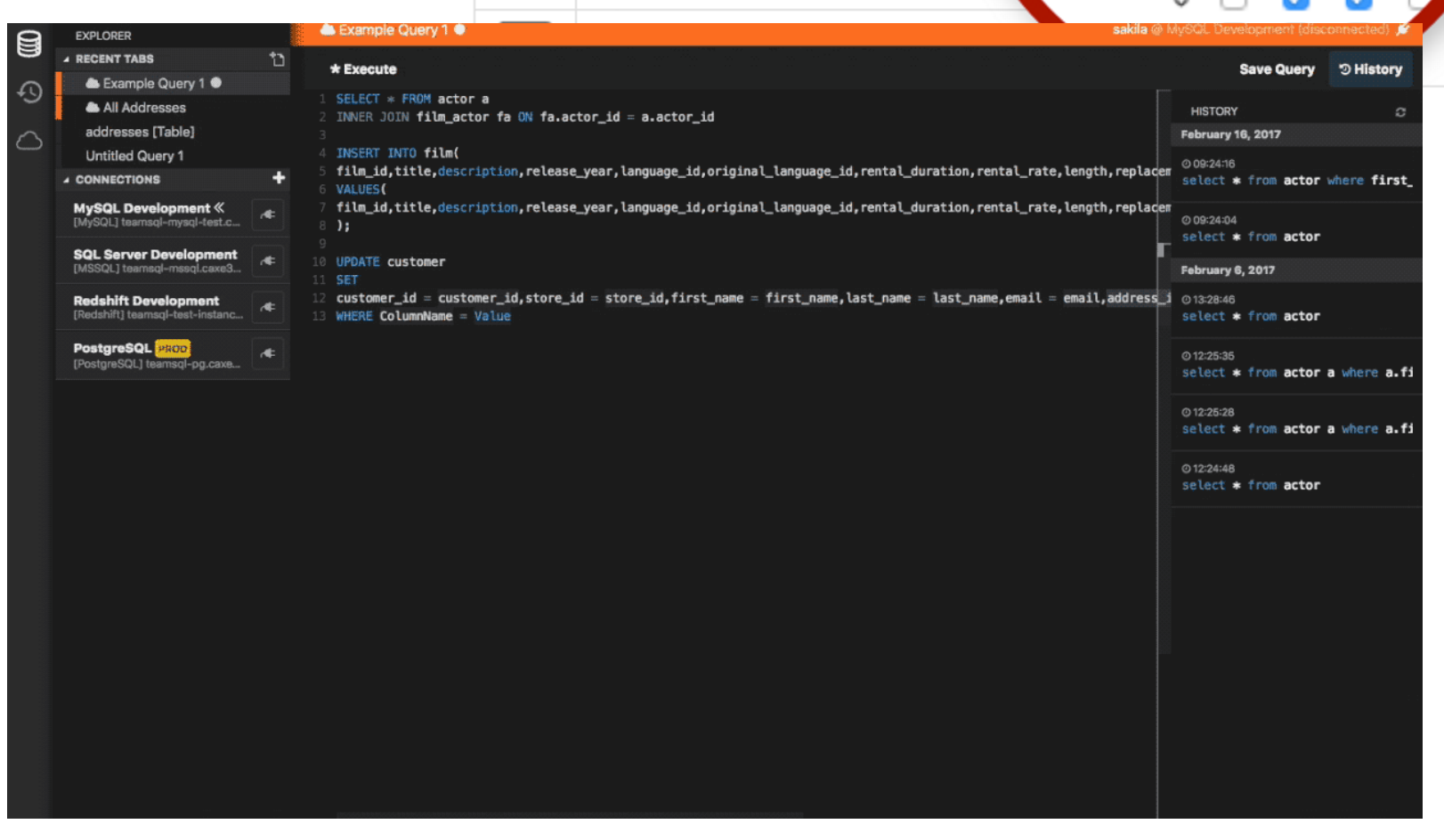Click the new tab icon beside RECENT TABS
This screenshot has height=840, width=1444.
276,59
